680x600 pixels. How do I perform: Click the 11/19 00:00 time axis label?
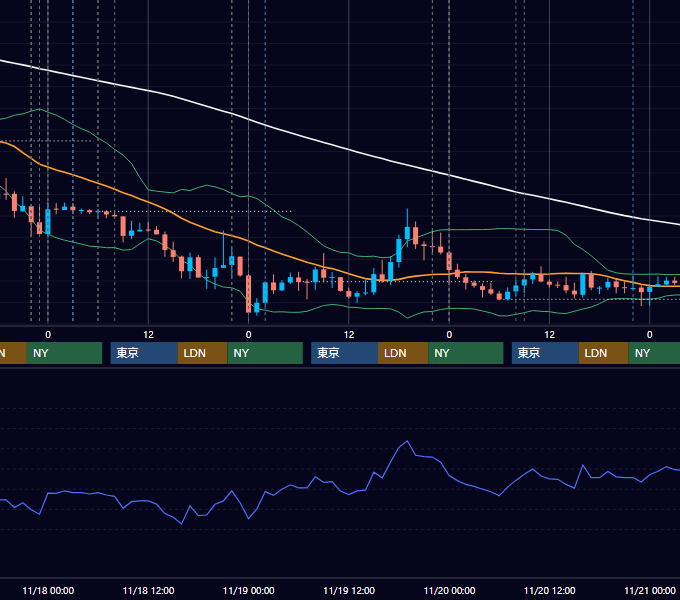point(248,590)
